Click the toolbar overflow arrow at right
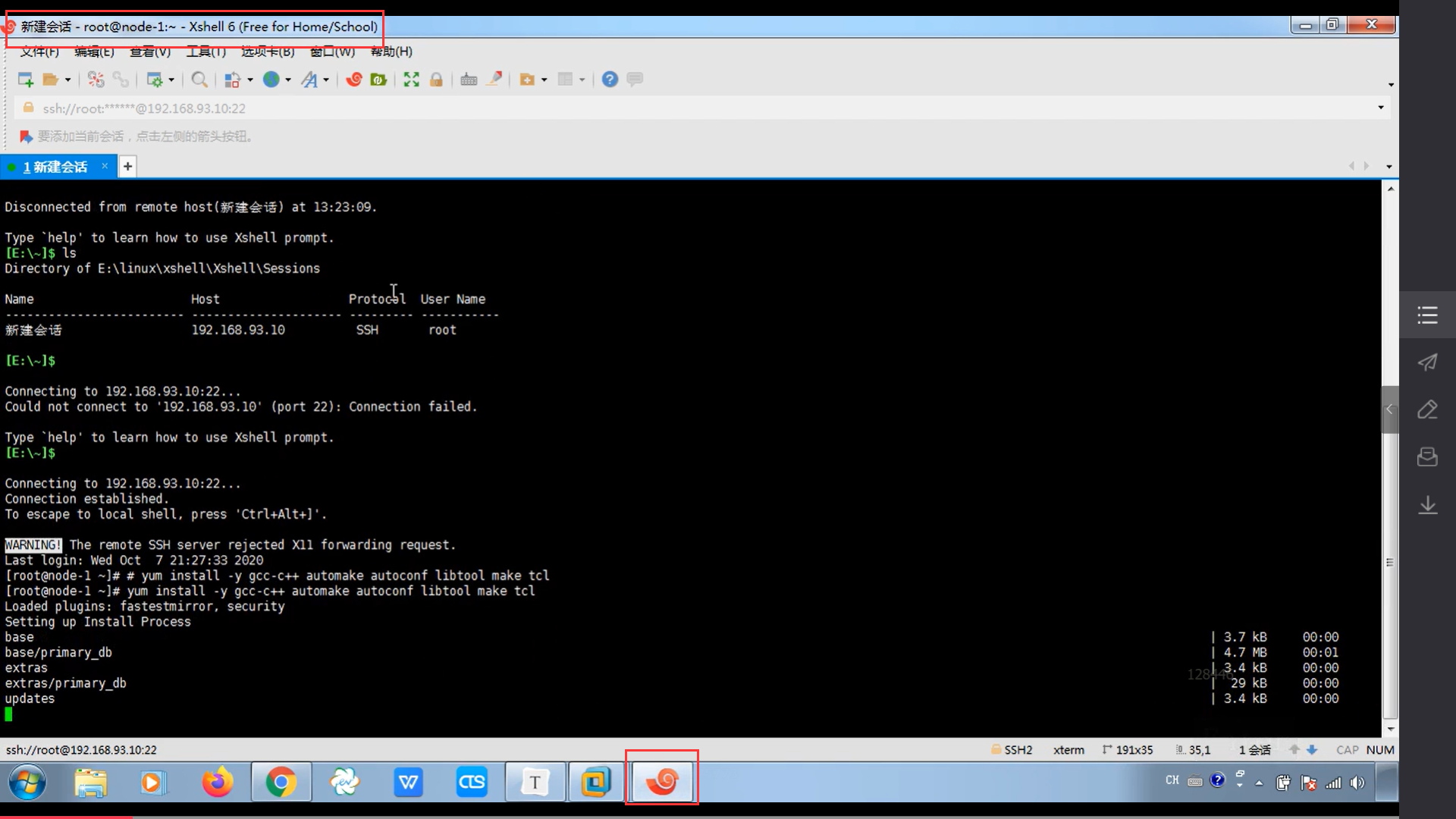 (x=1391, y=84)
